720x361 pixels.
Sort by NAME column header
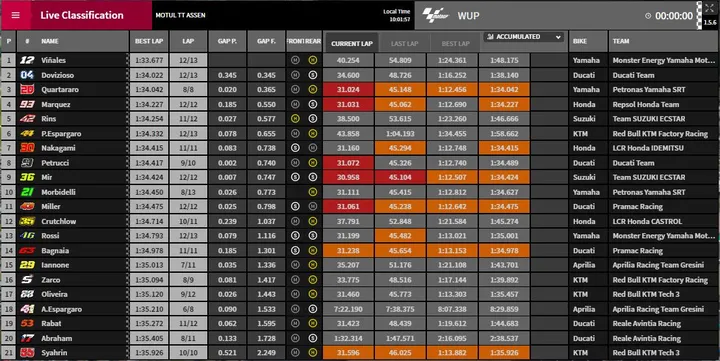pos(50,41)
